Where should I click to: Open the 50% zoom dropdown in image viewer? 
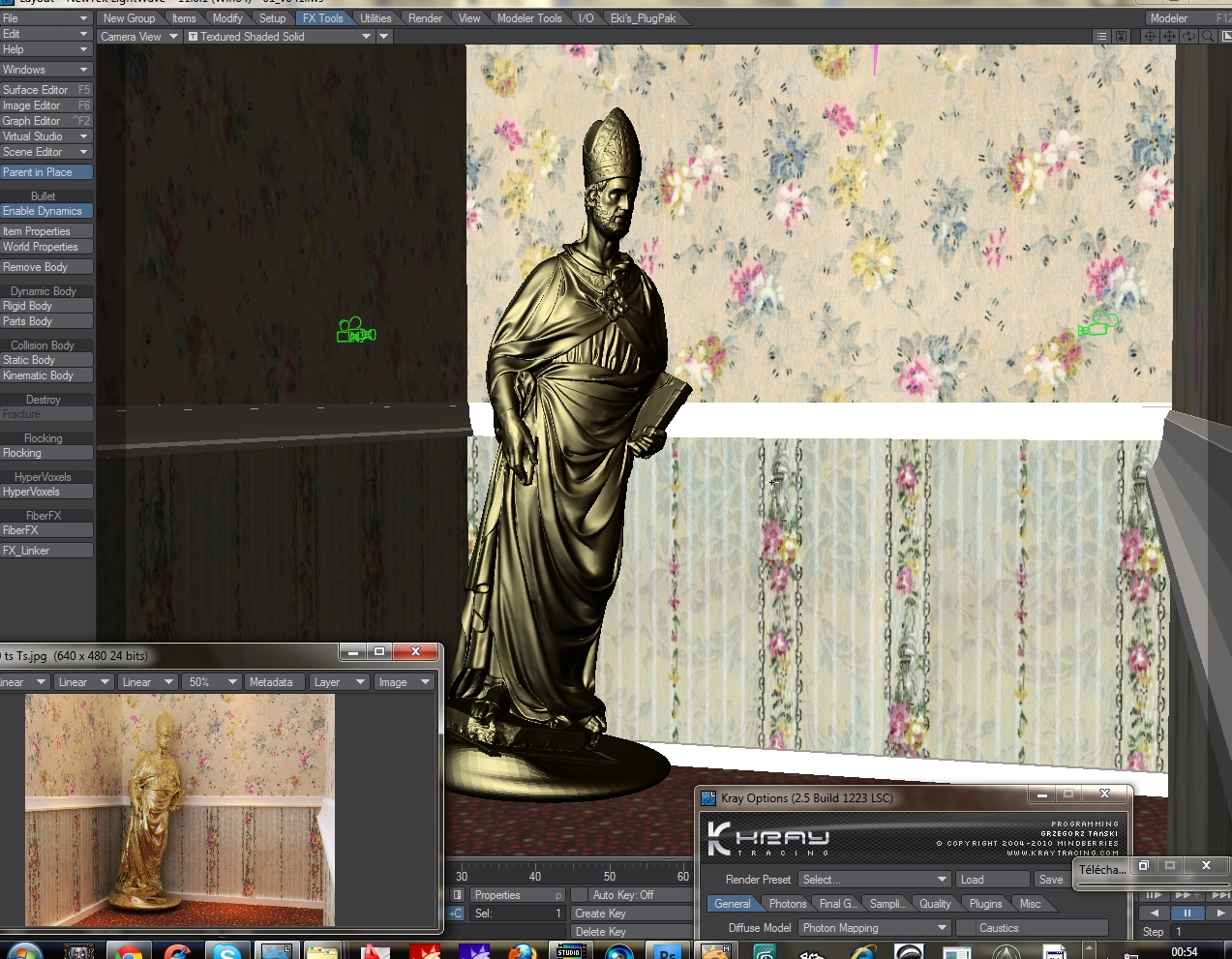[x=213, y=682]
